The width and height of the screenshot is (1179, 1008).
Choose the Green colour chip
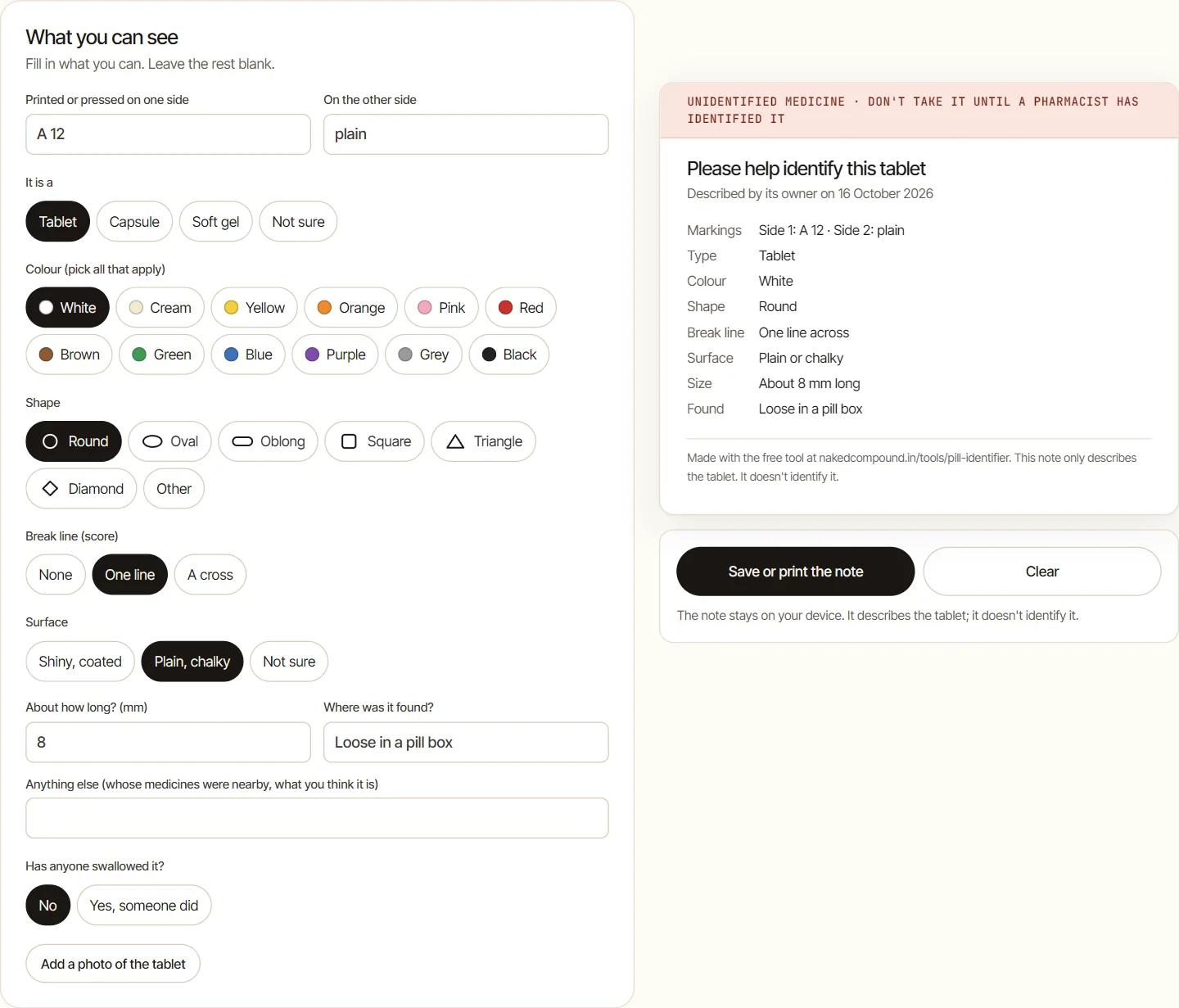pyautogui.click(x=161, y=355)
